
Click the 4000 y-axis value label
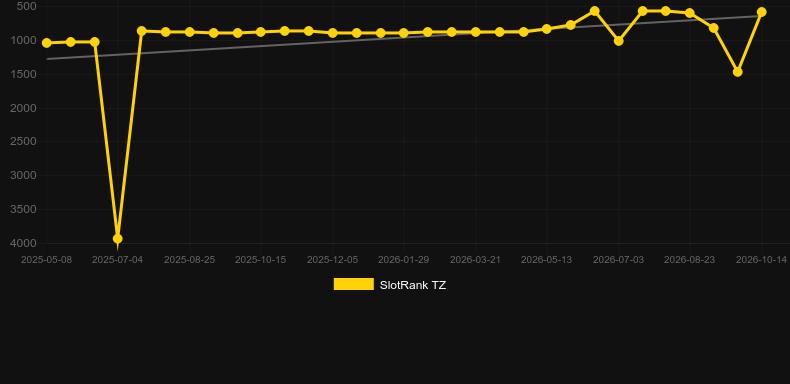tap(24, 243)
